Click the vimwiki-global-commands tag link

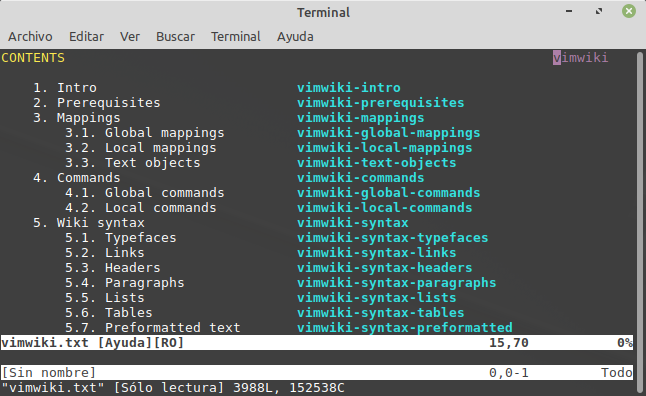[389, 192]
